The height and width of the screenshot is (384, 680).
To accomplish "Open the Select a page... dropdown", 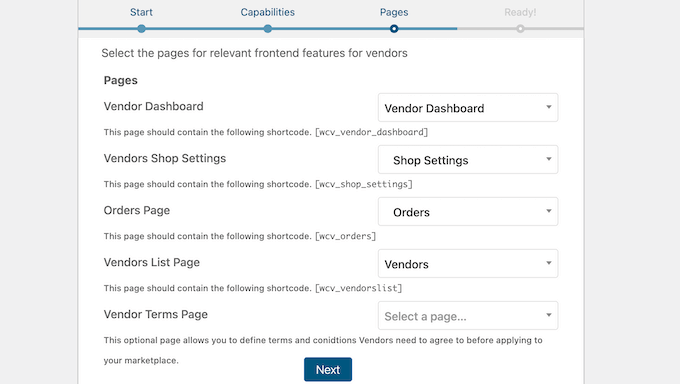I will click(x=468, y=316).
